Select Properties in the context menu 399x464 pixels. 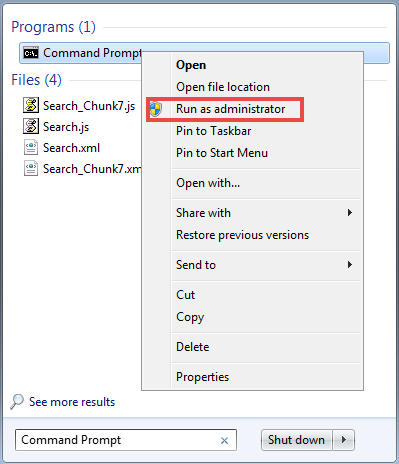coord(202,377)
